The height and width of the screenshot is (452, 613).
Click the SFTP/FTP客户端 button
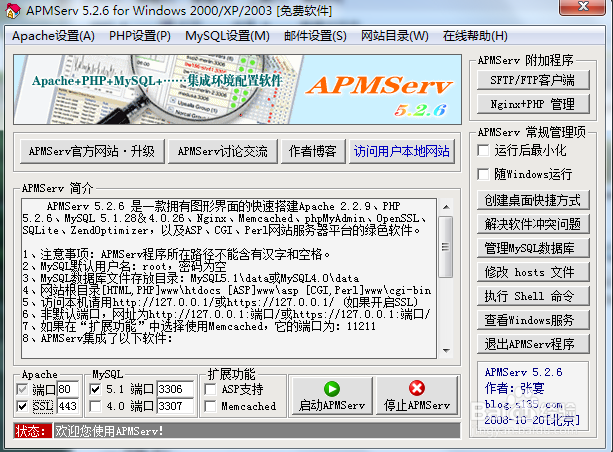point(533,81)
